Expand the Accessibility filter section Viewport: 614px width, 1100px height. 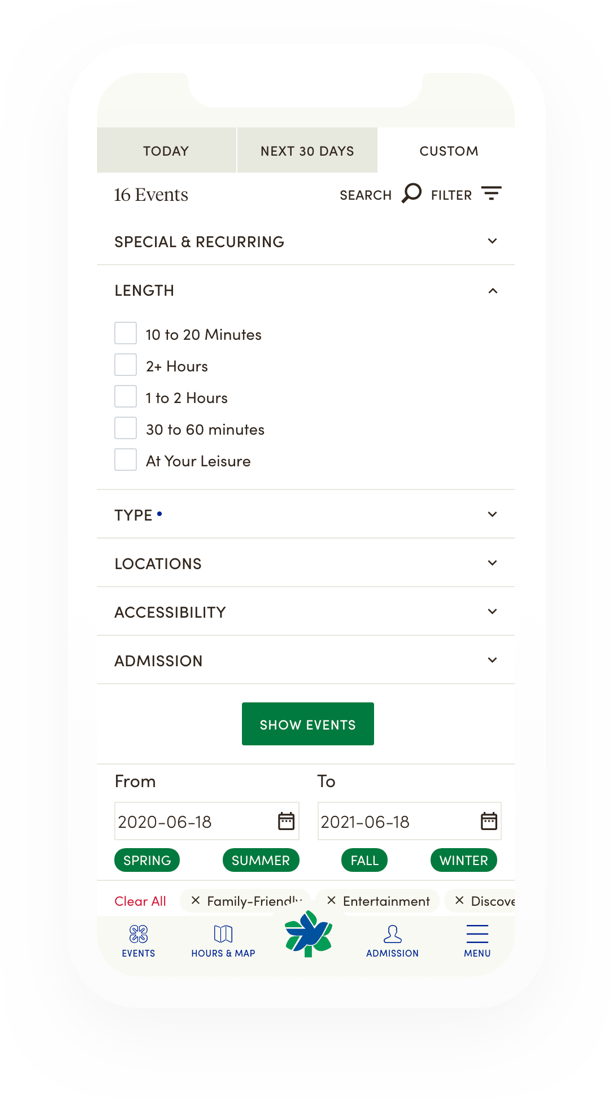pos(306,612)
